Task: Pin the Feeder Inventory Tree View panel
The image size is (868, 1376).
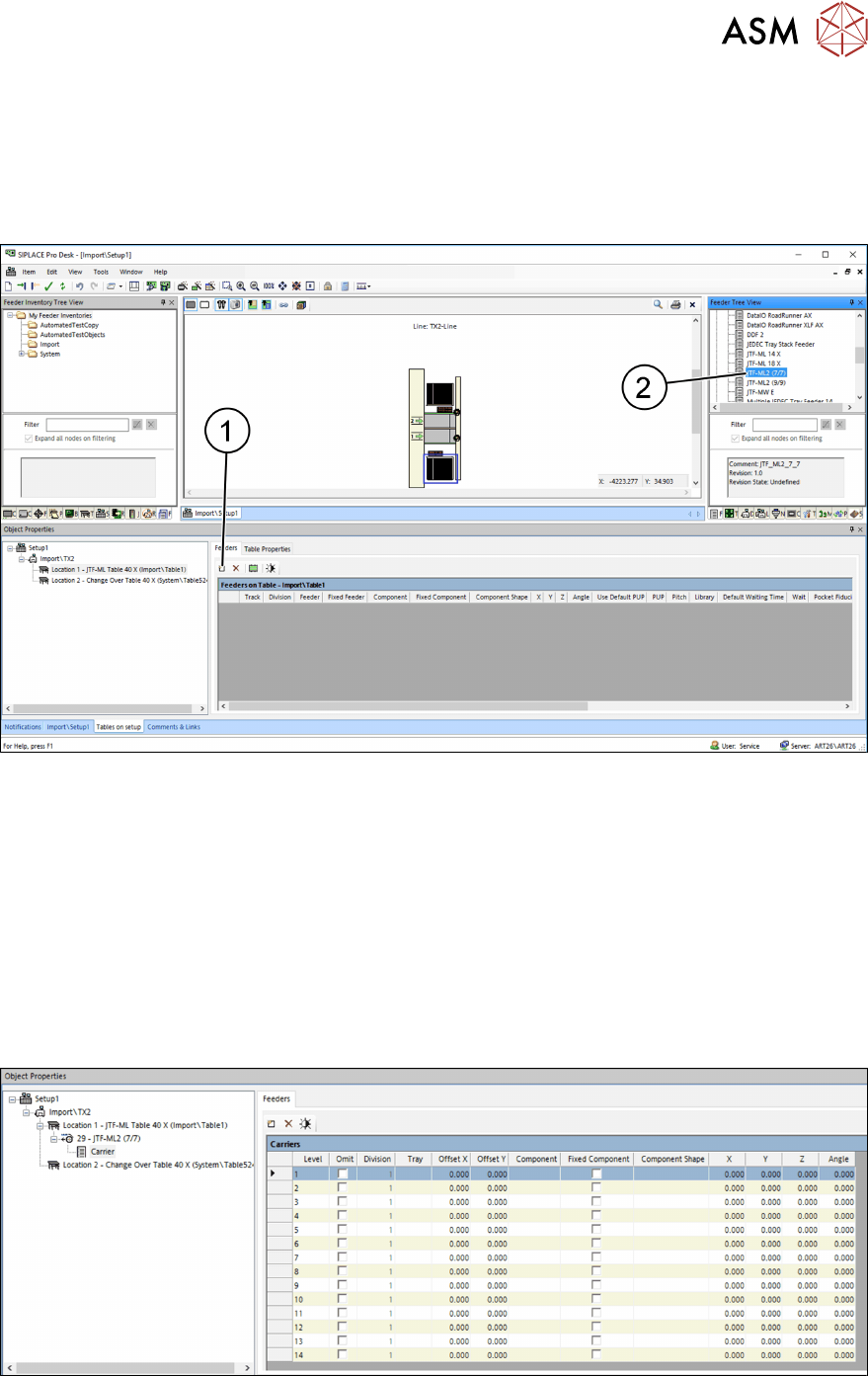Action: coord(163,302)
